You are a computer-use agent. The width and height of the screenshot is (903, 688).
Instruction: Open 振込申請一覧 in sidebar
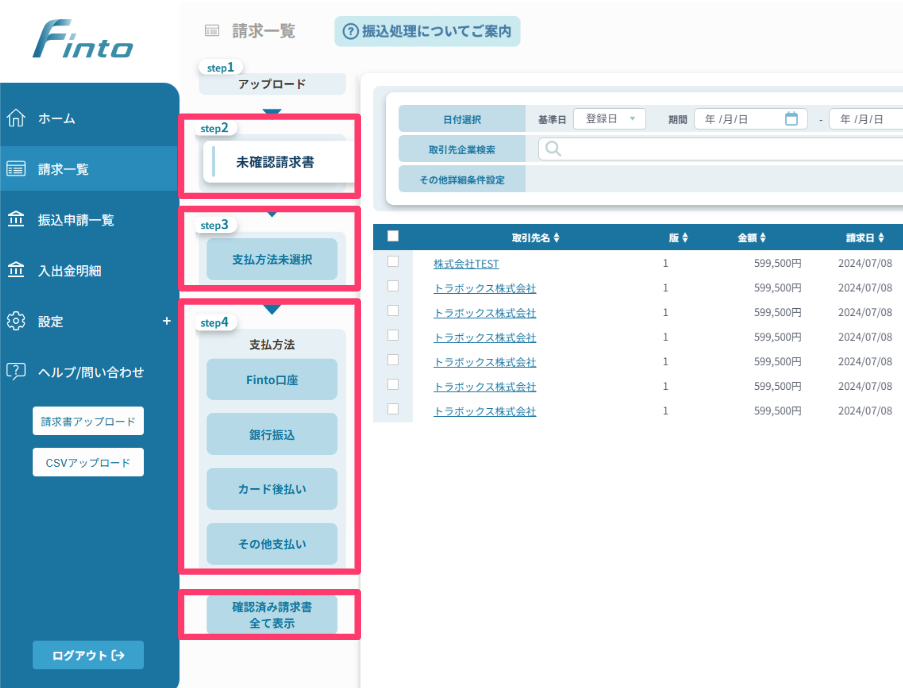(x=76, y=220)
